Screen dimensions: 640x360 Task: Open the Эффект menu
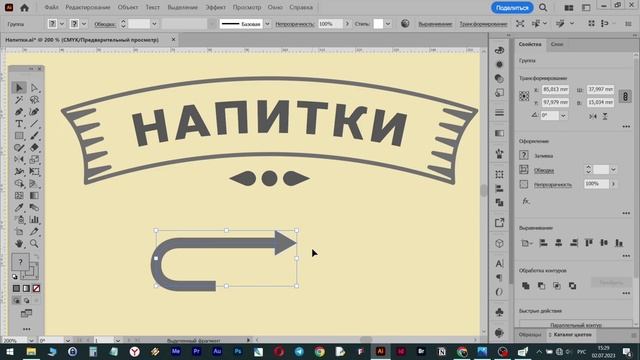tap(216, 7)
